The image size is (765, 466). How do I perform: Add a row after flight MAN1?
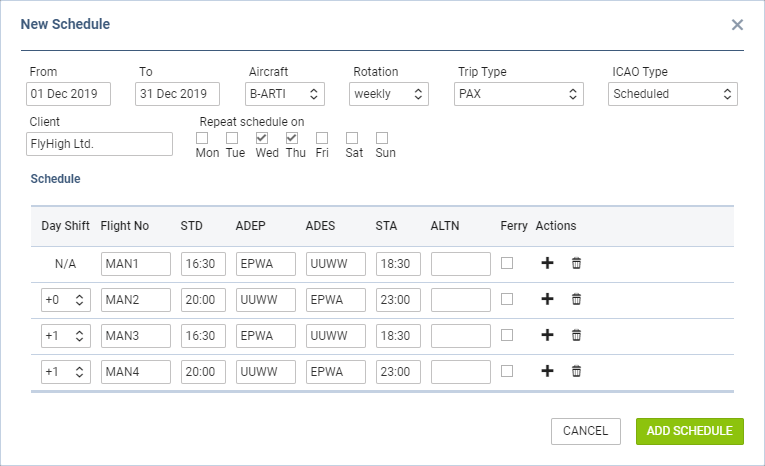coord(547,263)
